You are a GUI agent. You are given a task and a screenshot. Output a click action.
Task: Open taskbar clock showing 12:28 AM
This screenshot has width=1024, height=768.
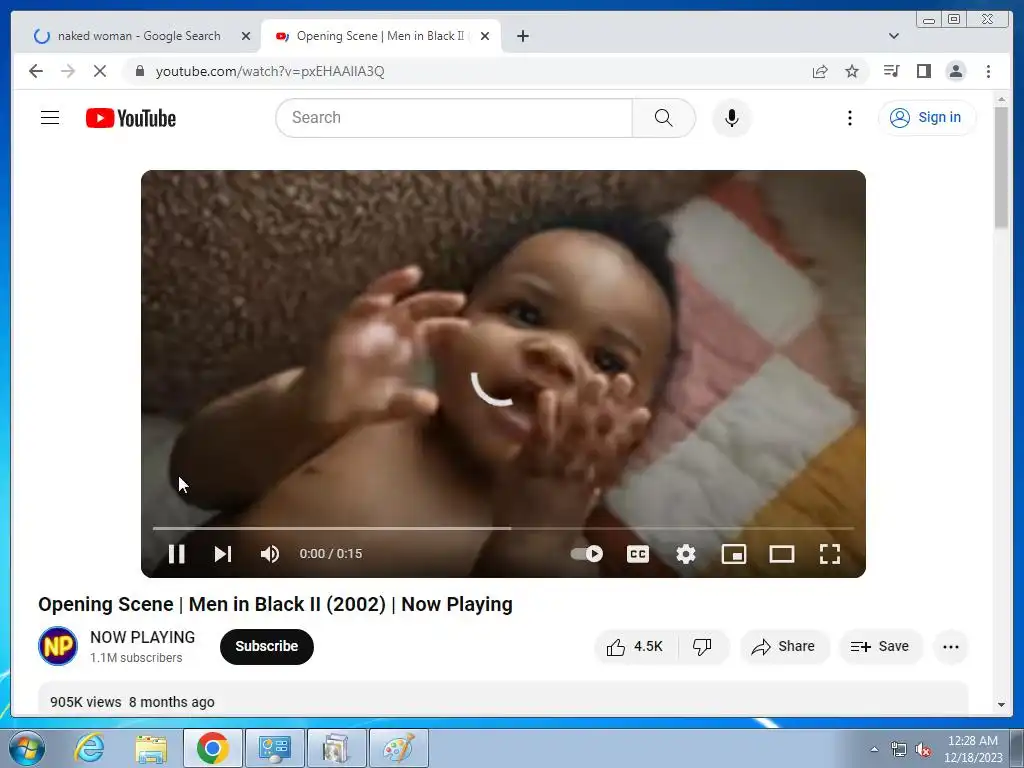[x=973, y=748]
